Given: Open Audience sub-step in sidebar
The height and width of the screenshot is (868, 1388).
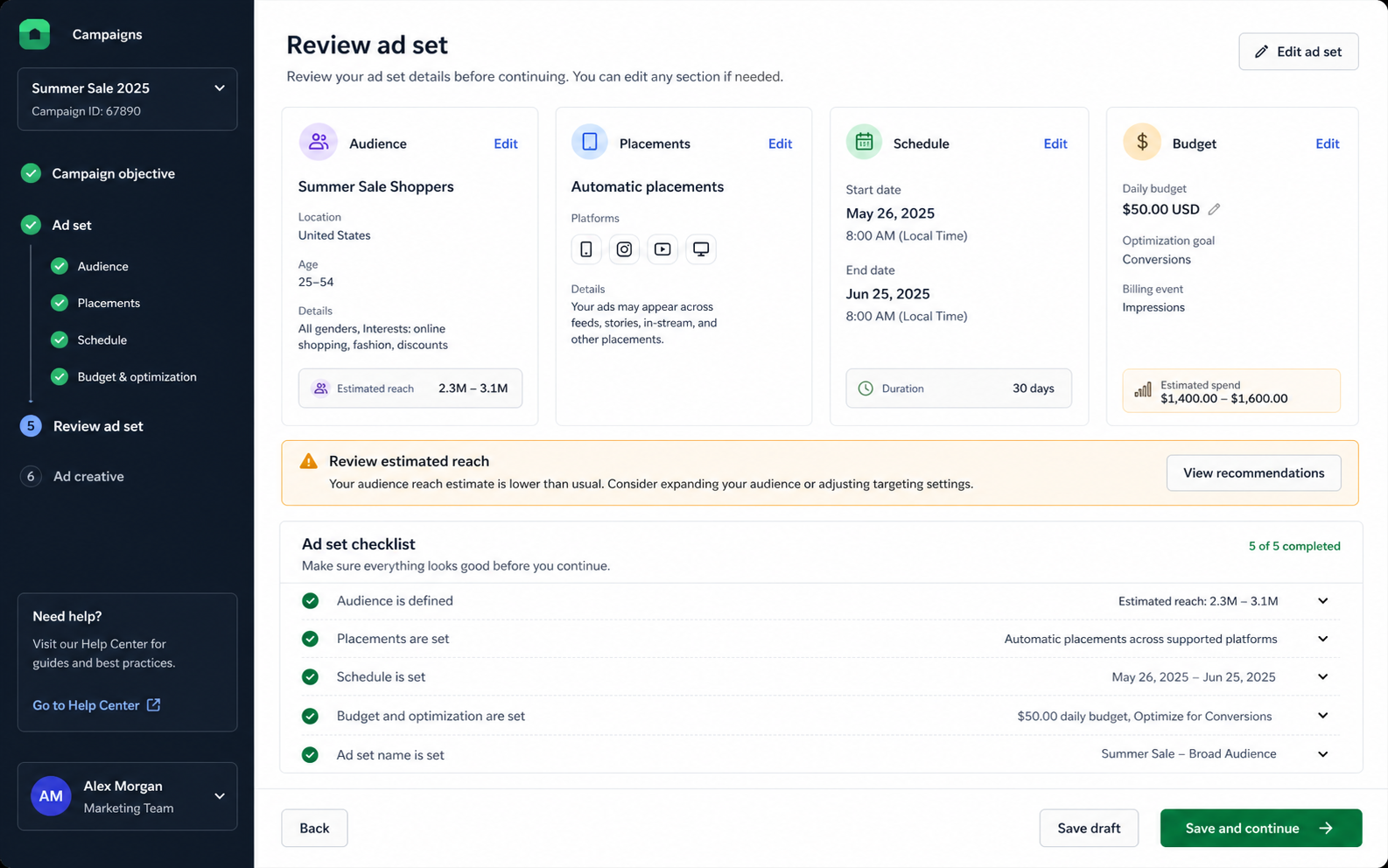Looking at the screenshot, I should tap(102, 266).
